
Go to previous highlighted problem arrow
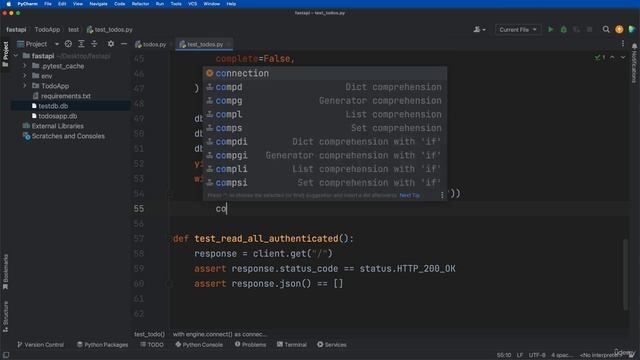pyautogui.click(x=612, y=58)
